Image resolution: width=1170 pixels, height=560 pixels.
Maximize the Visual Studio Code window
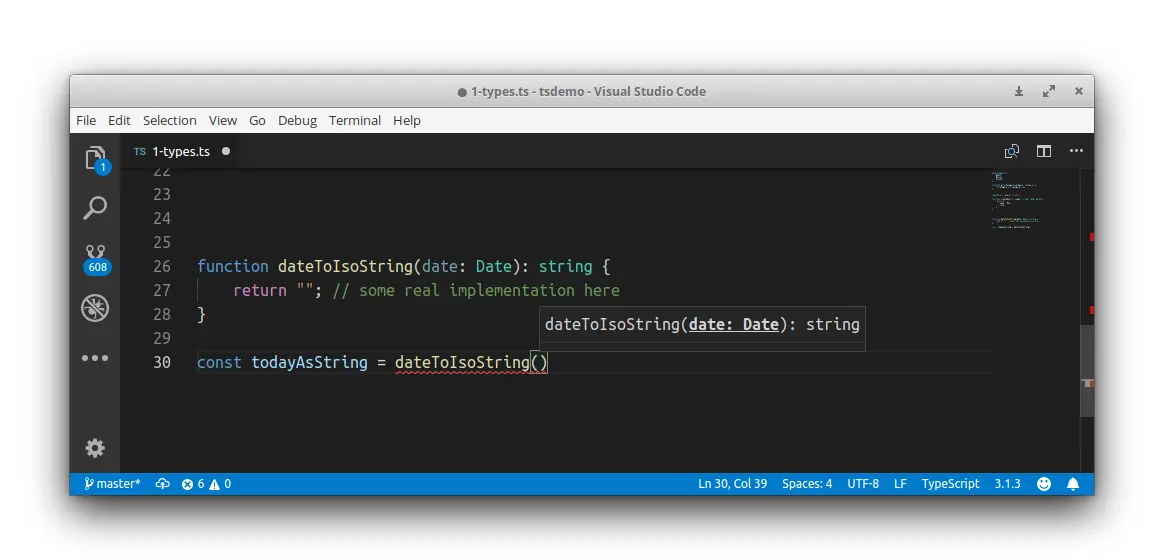coord(1048,91)
